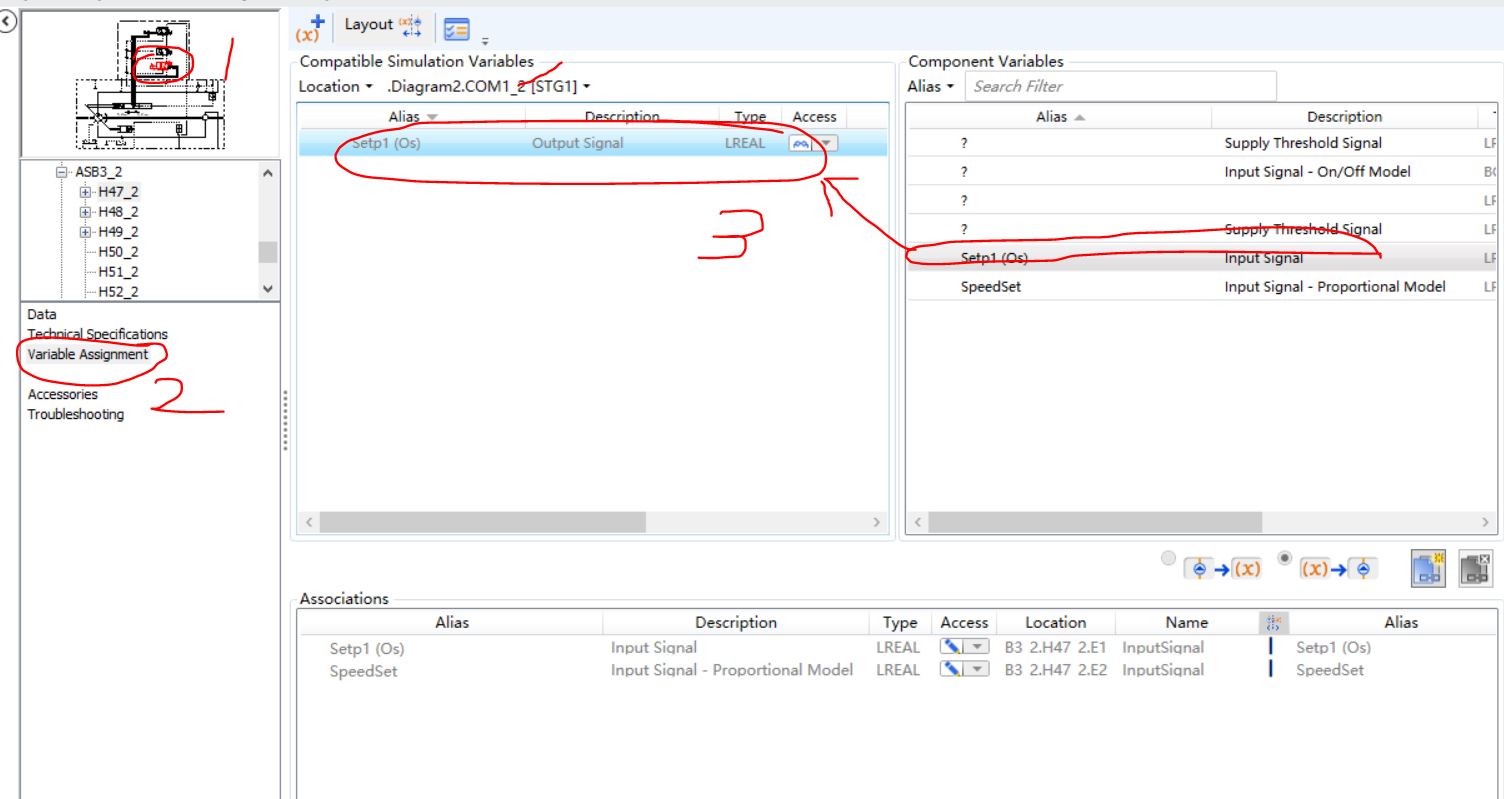Screen dimensions: 1504x799
Task: Select component-to-variable direction radio button
Action: click(x=1167, y=558)
